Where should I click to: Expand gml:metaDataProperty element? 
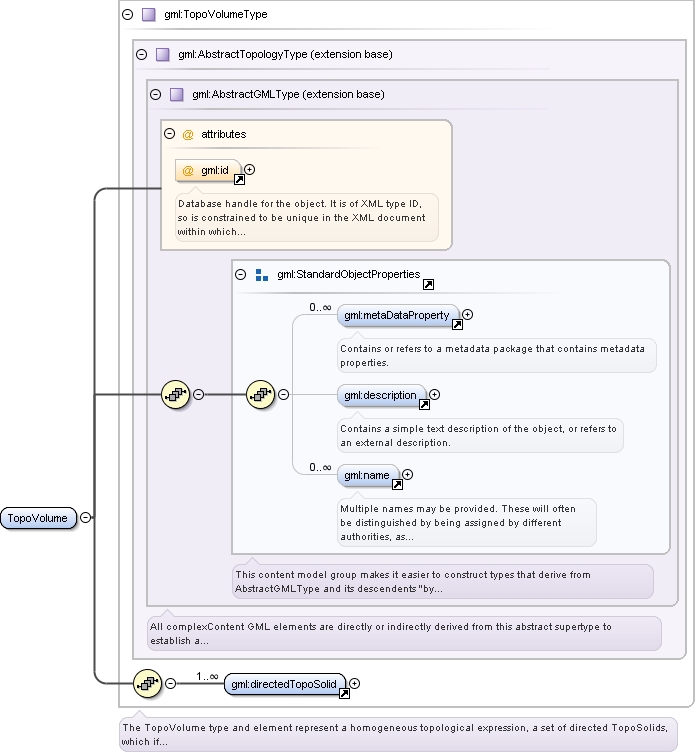[x=467, y=314]
